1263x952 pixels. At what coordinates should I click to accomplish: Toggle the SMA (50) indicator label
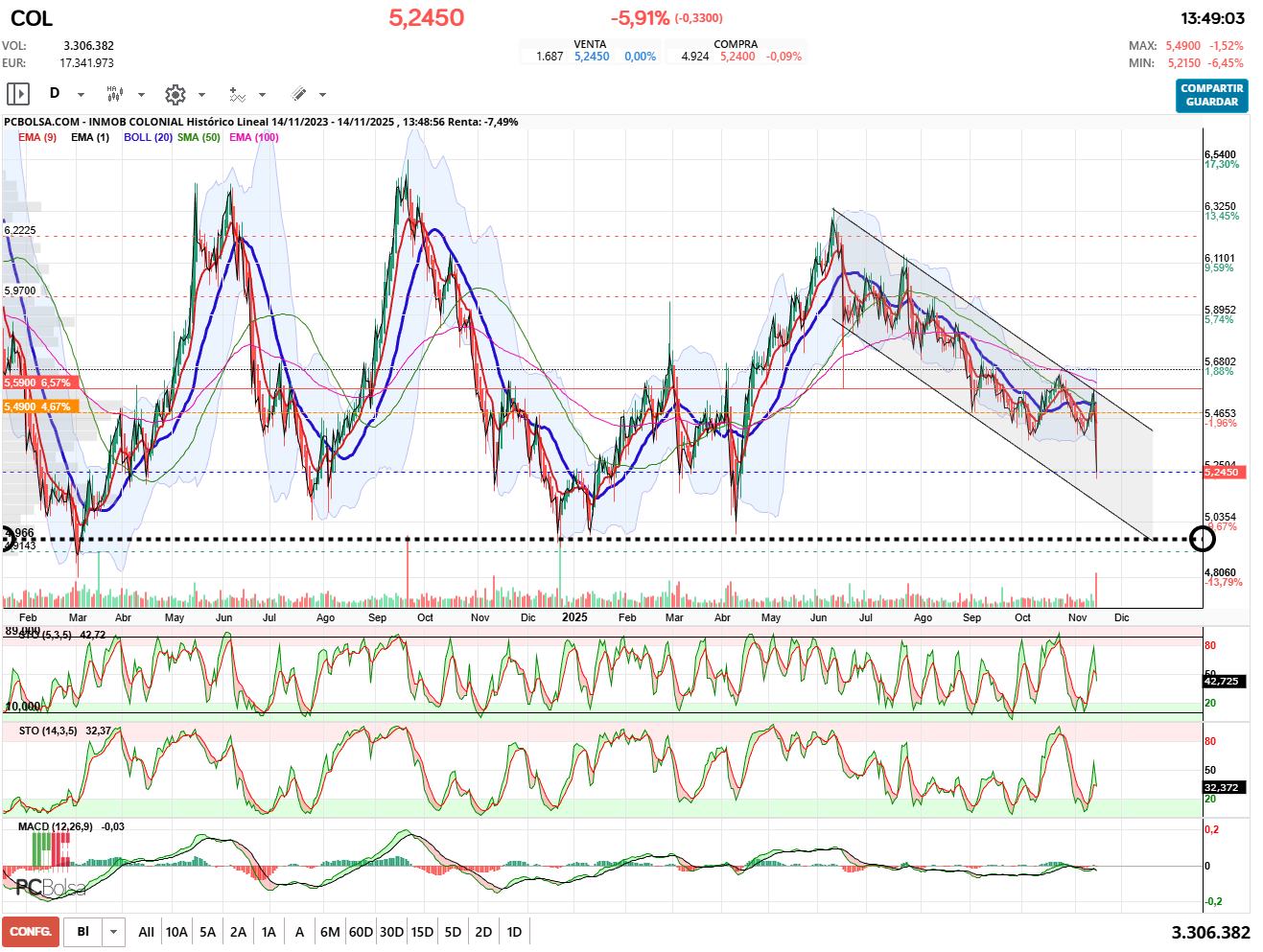tap(199, 137)
